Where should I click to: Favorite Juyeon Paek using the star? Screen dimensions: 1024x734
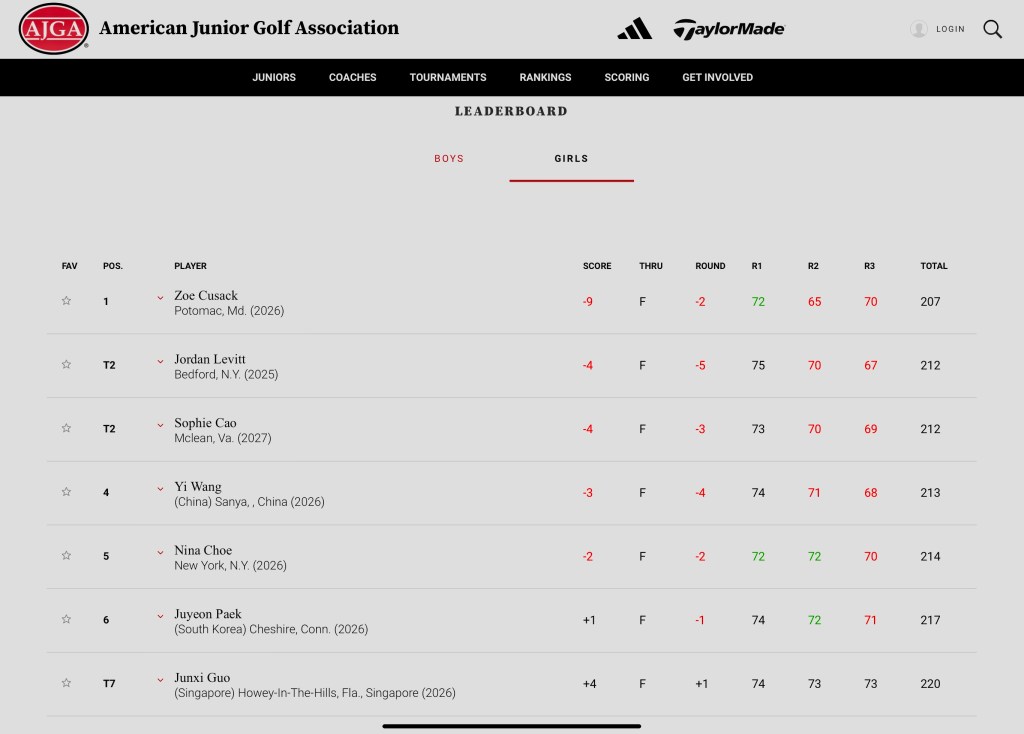[x=67, y=620]
